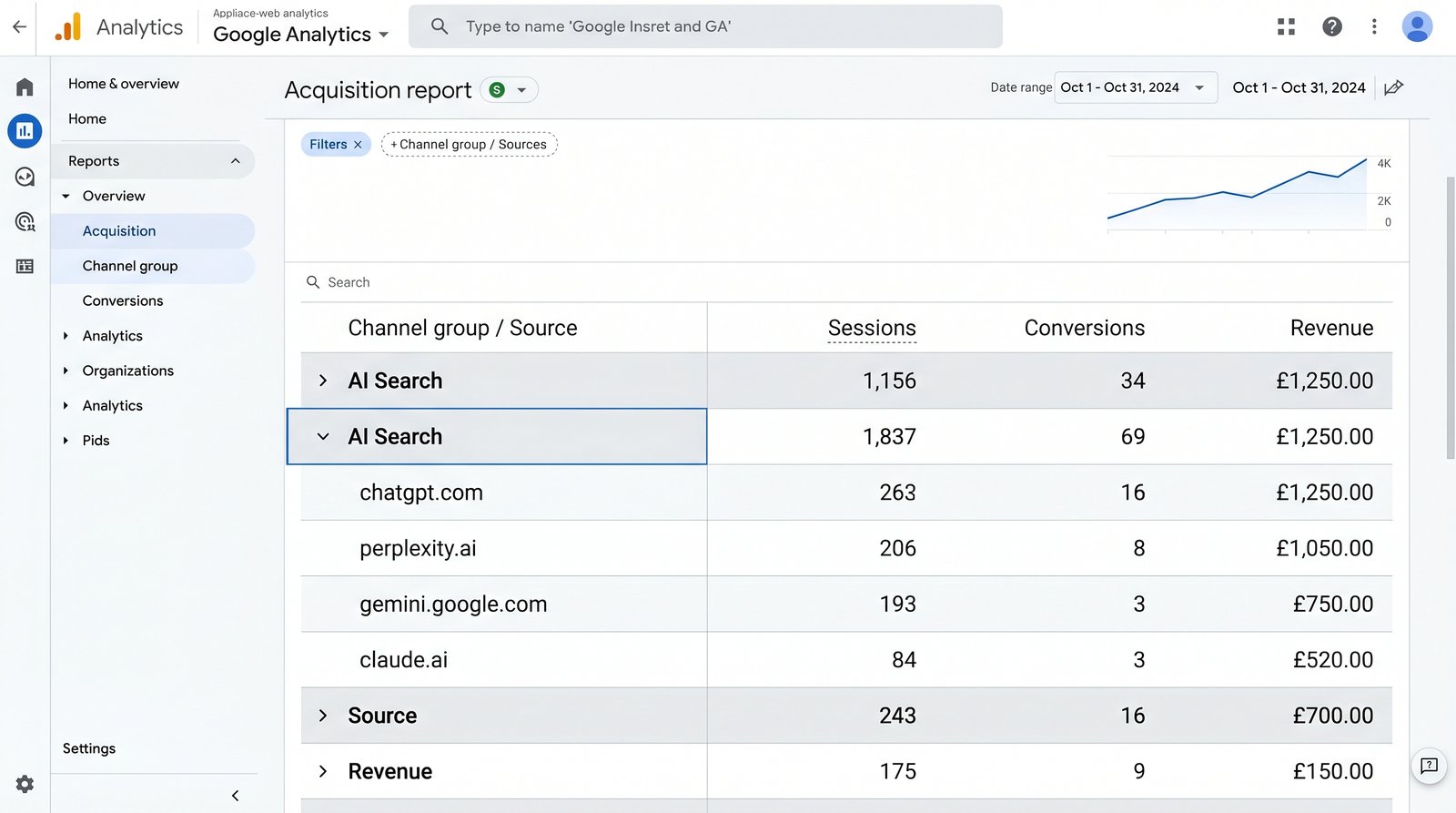Collapse sidebar with left chevron
This screenshot has height=813, width=1456.
tap(235, 796)
